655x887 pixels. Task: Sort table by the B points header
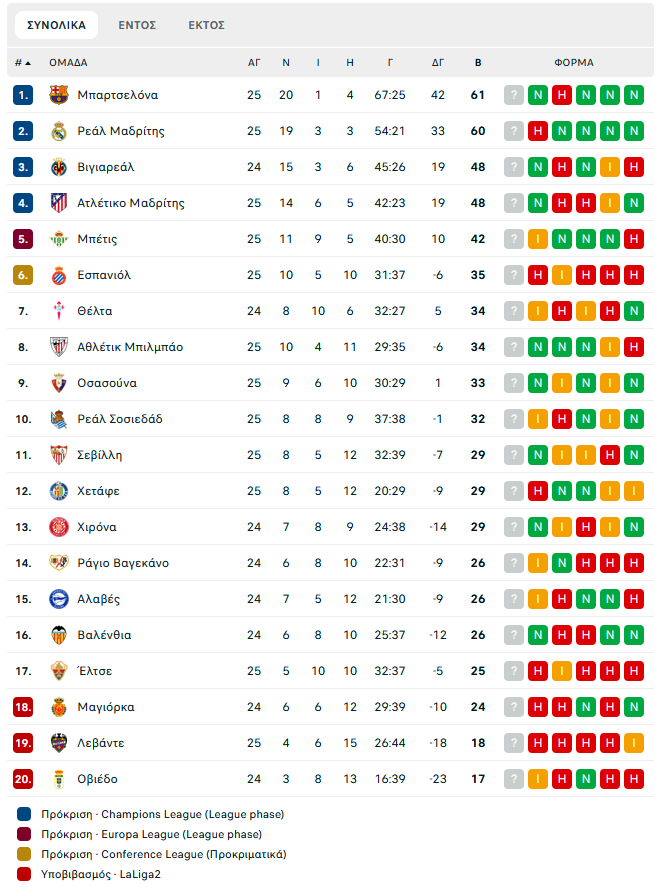coord(478,62)
